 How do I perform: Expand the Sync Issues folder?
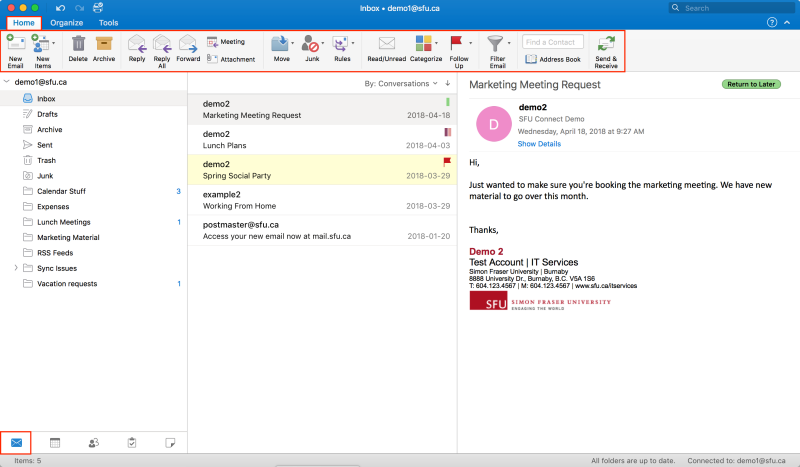(14, 268)
